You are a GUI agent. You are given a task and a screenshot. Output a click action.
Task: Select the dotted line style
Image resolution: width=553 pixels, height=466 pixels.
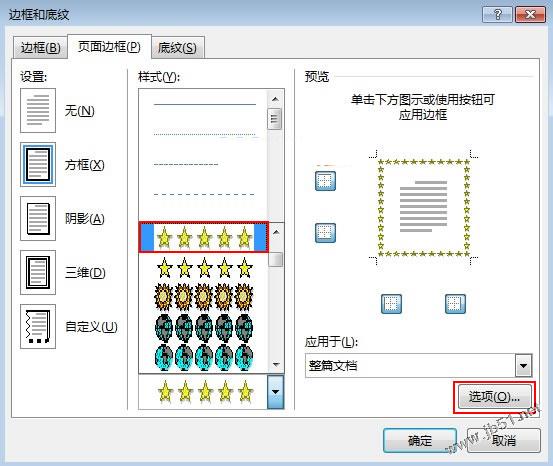pos(205,134)
